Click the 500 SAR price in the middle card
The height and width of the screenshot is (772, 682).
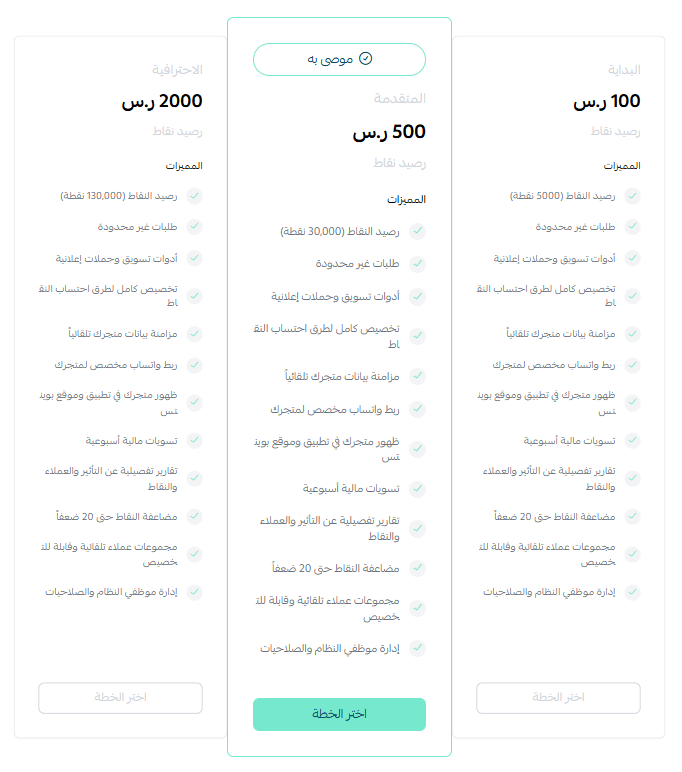(x=389, y=132)
